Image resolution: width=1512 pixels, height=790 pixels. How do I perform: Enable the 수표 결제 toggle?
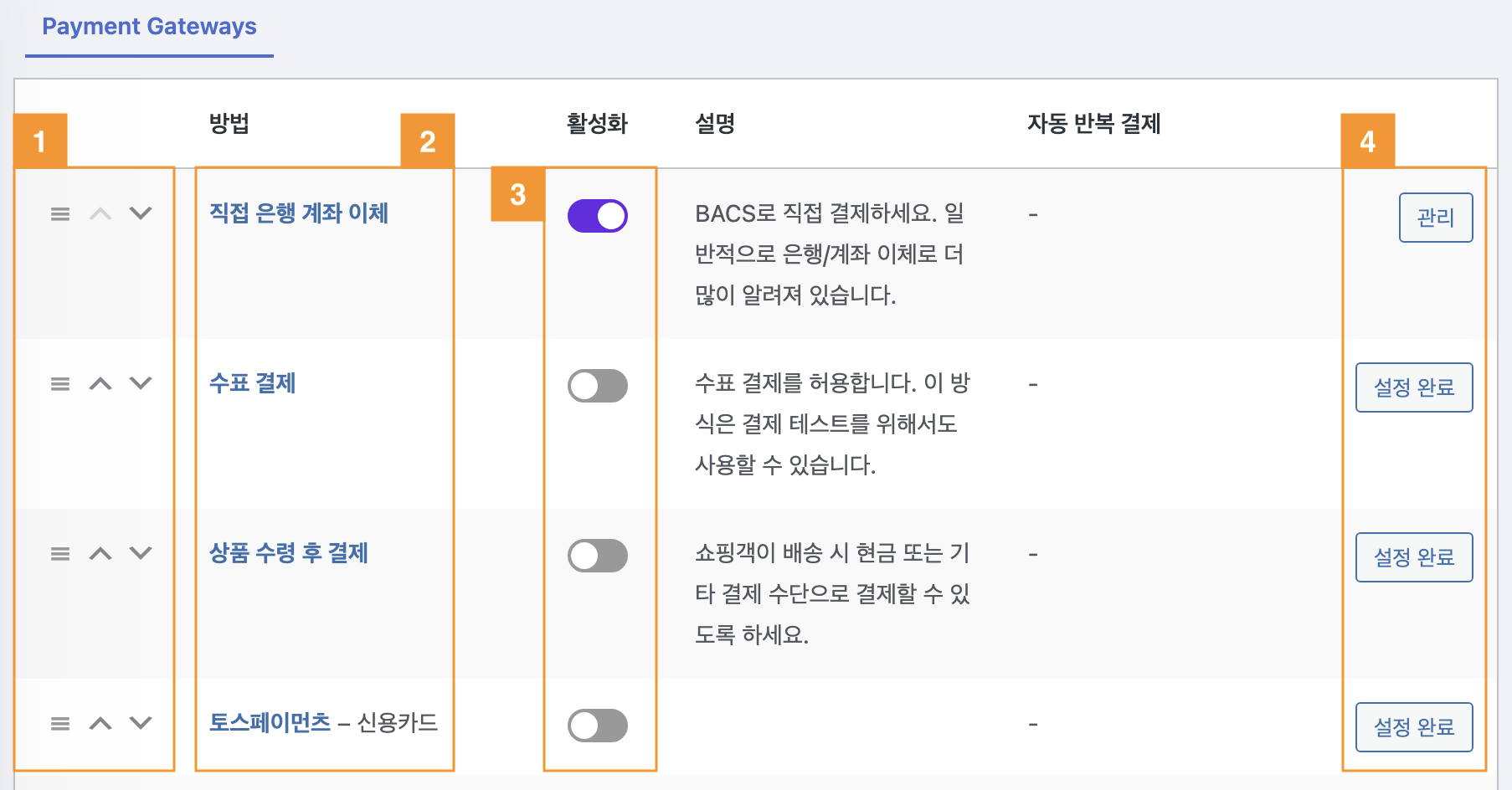tap(598, 386)
